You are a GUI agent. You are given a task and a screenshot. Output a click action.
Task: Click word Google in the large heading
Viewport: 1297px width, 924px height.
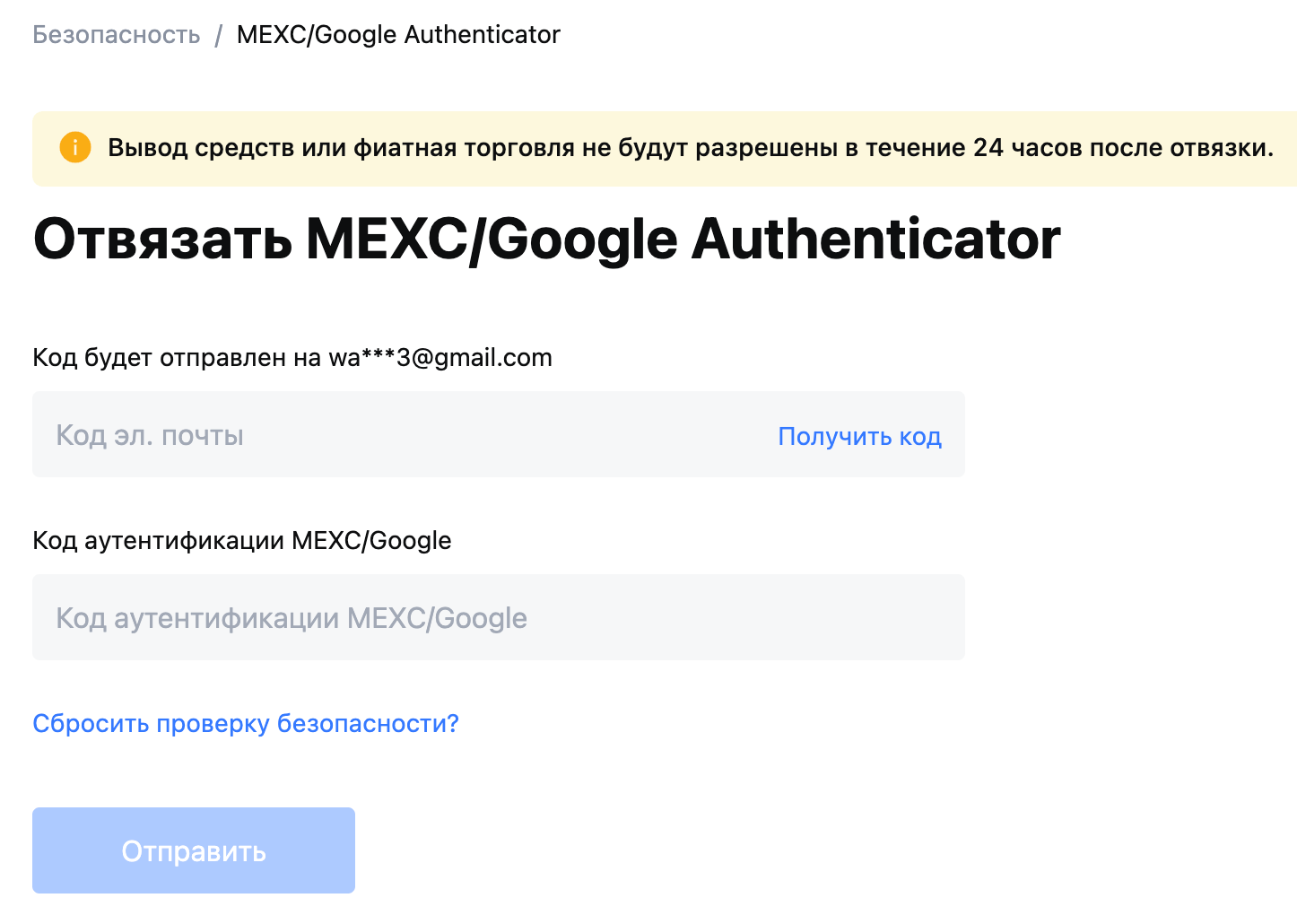[582, 240]
